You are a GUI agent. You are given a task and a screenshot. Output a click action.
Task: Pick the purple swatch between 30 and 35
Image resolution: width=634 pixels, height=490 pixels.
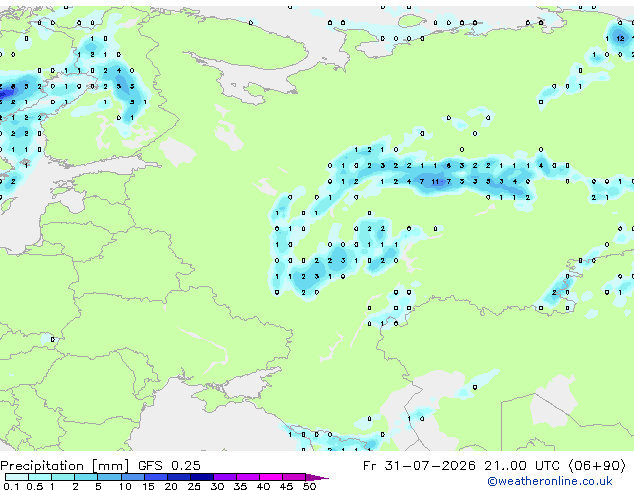(x=225, y=477)
